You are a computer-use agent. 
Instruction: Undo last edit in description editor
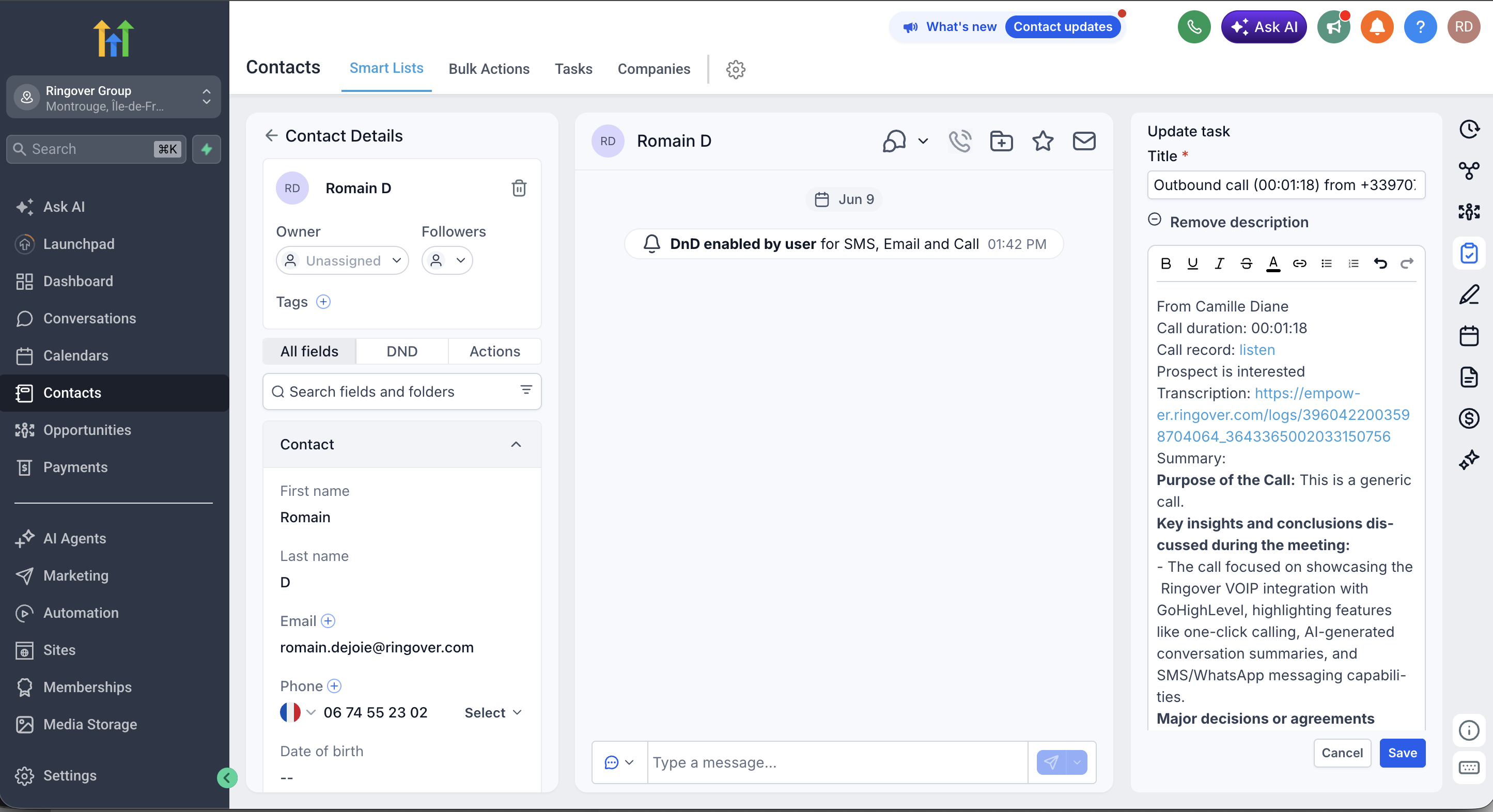pos(1380,264)
